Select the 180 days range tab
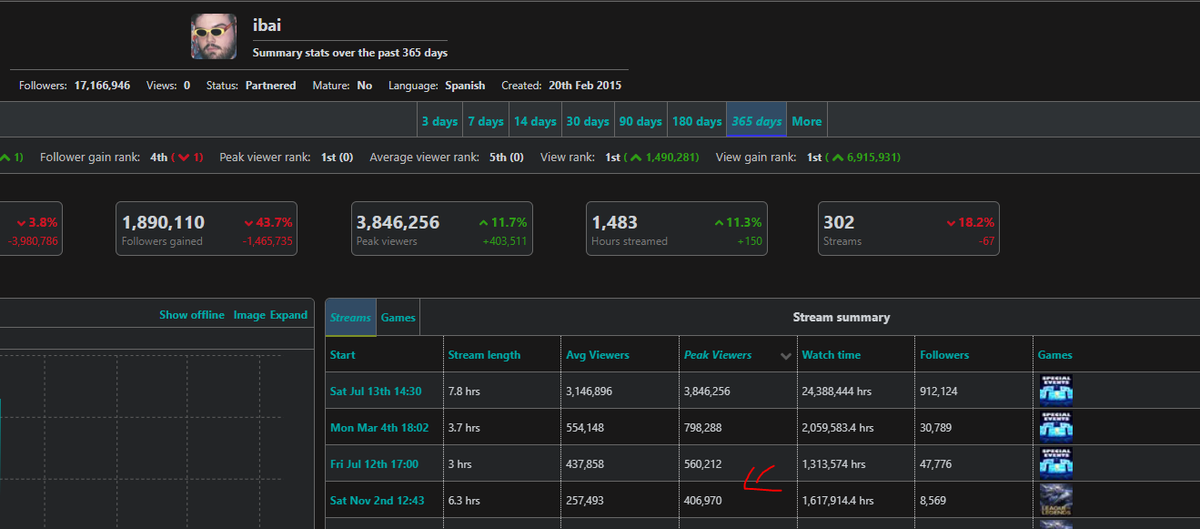1200x529 pixels. click(697, 121)
